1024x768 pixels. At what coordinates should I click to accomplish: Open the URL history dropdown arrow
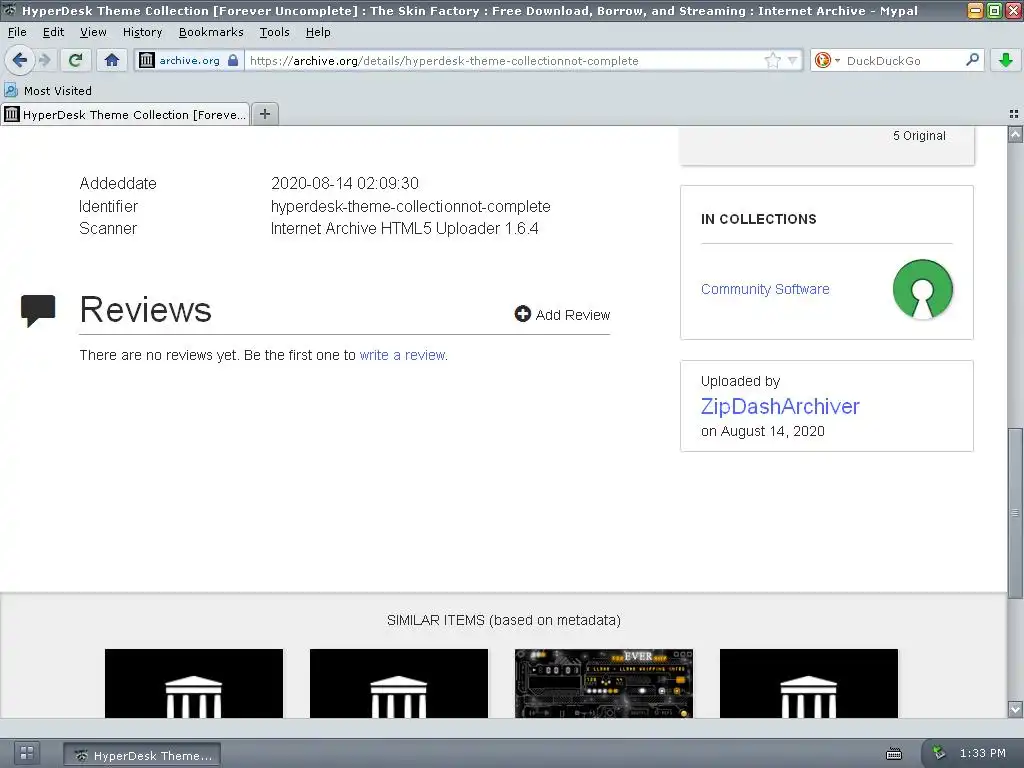click(x=792, y=61)
